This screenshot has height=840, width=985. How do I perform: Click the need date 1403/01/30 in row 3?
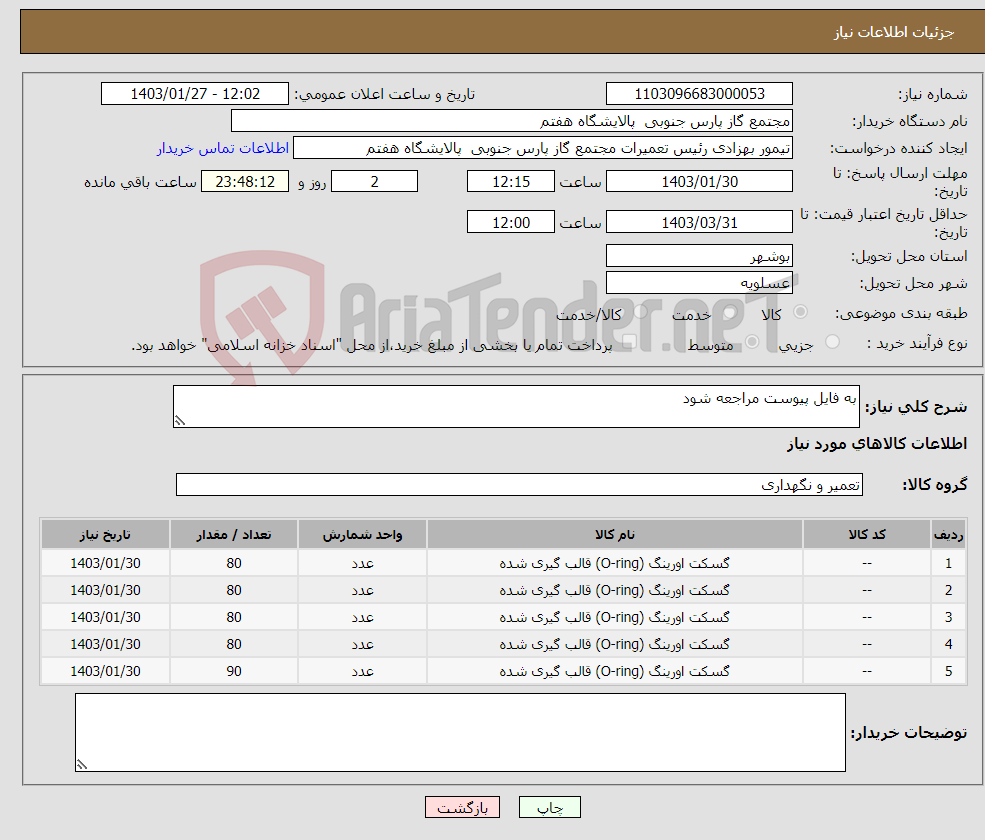pyautogui.click(x=106, y=618)
